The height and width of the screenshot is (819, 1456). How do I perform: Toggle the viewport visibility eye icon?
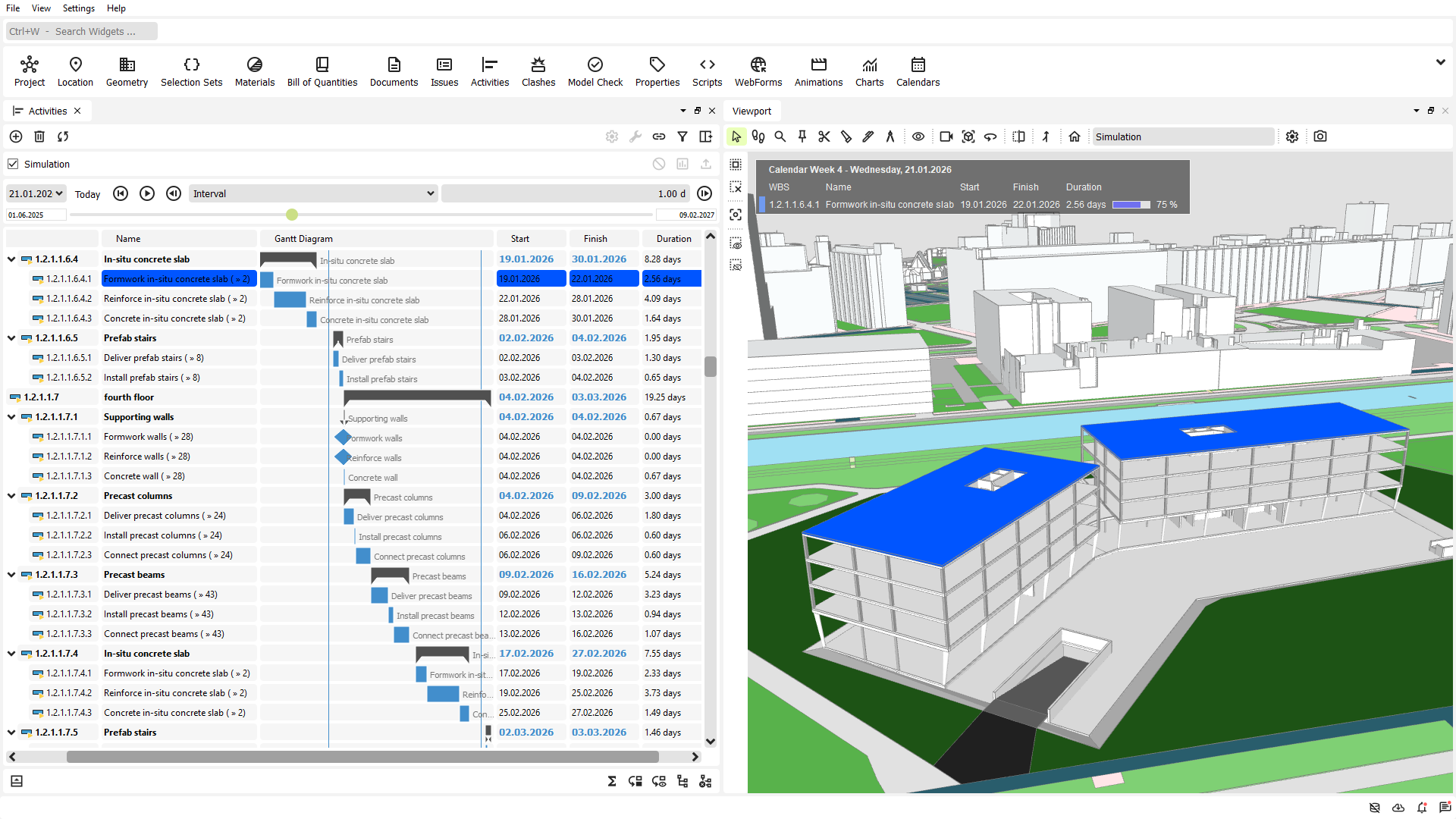click(x=918, y=136)
